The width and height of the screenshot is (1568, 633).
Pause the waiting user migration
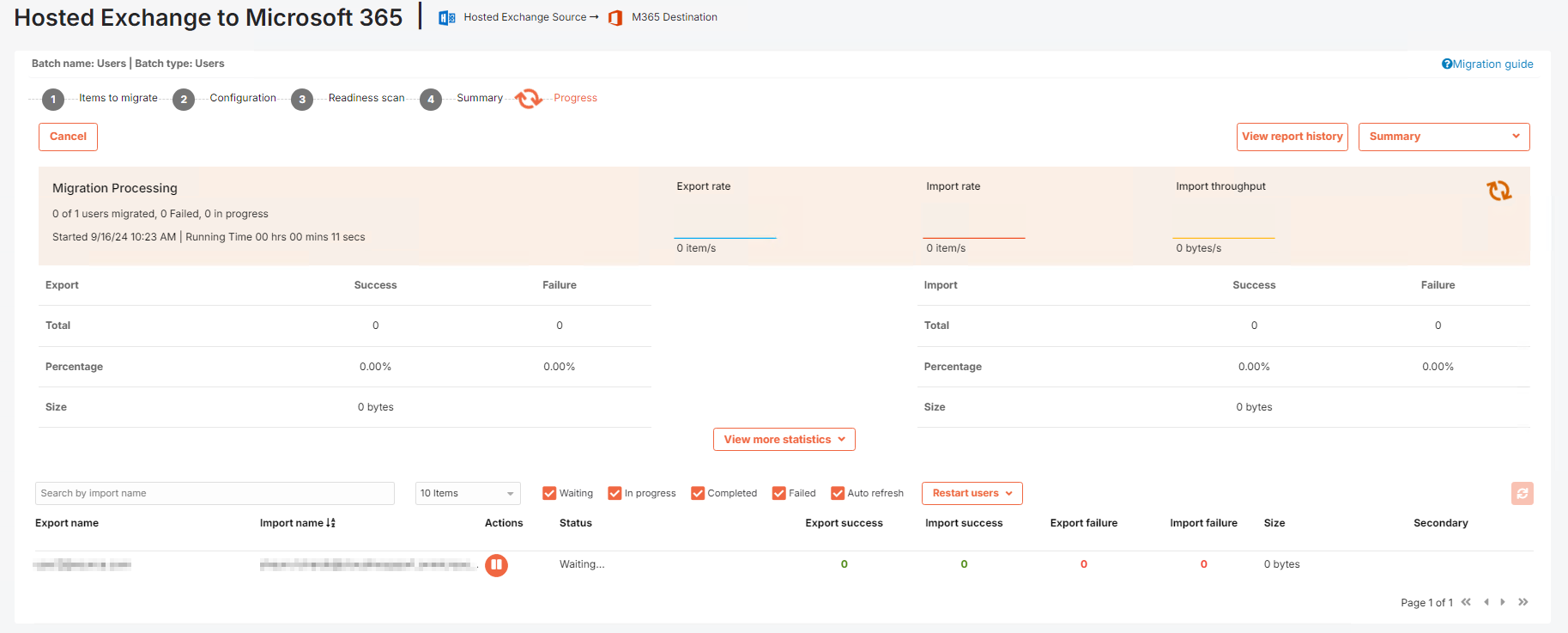pos(497,565)
